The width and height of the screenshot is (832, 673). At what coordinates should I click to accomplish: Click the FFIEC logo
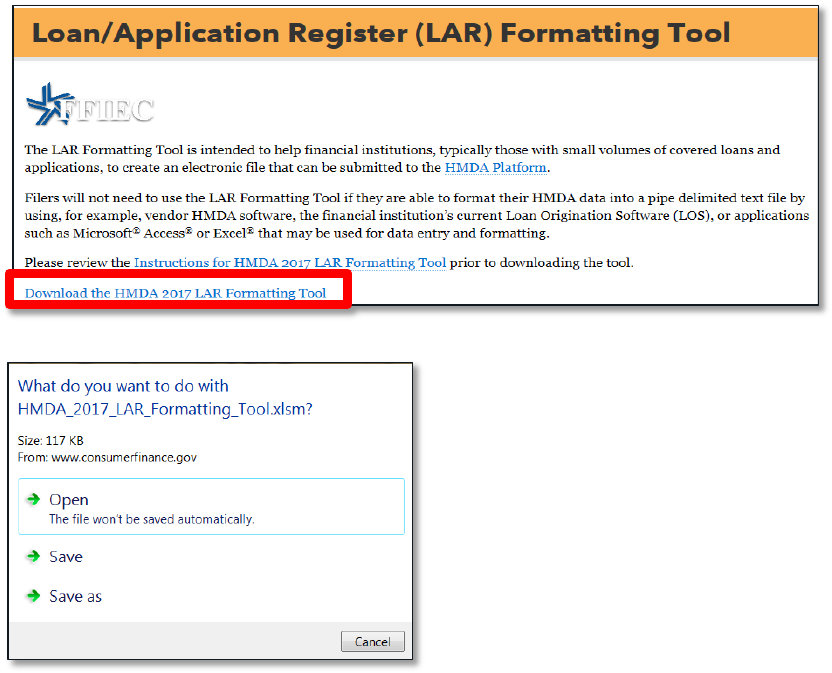click(90, 105)
